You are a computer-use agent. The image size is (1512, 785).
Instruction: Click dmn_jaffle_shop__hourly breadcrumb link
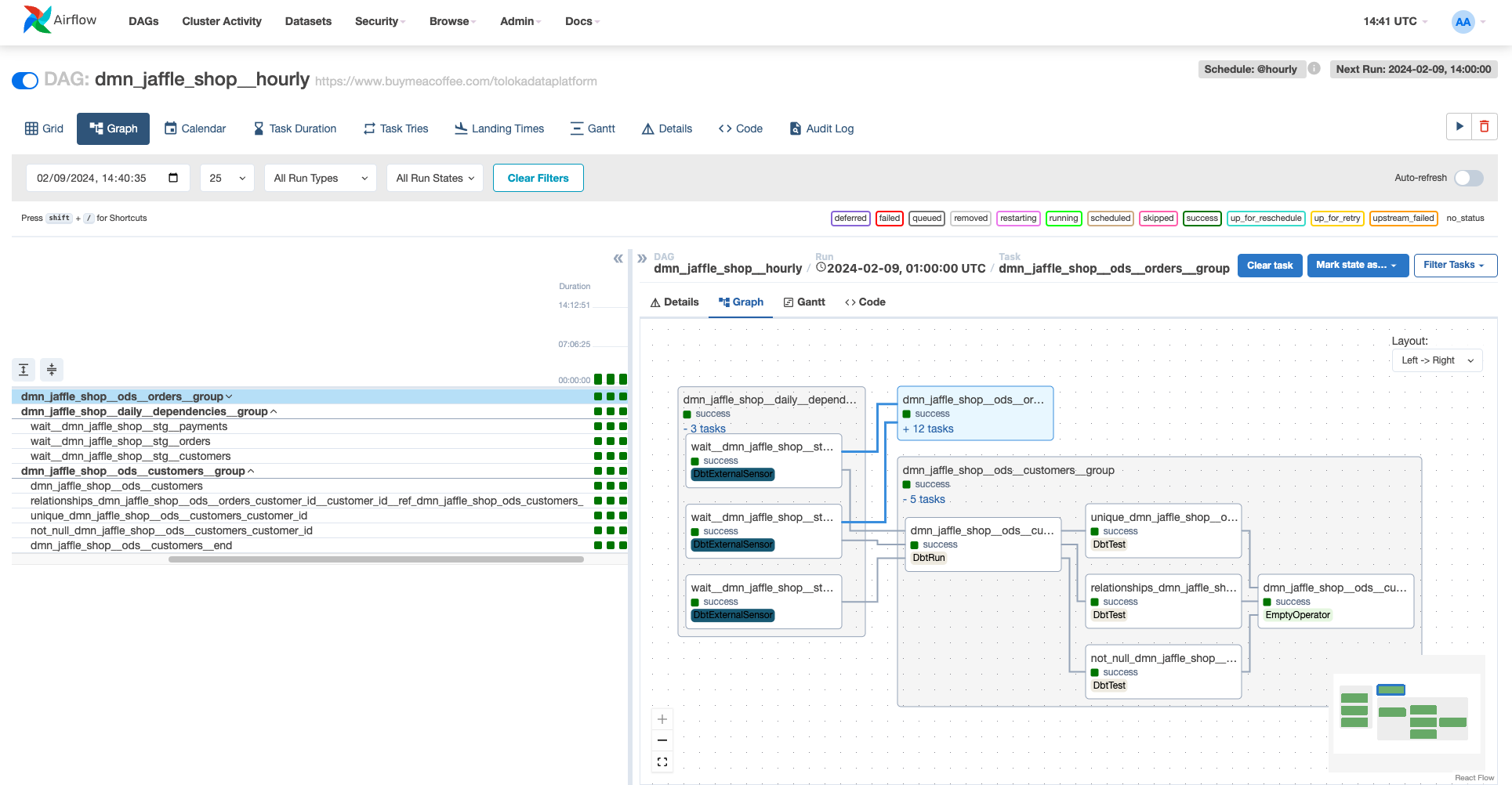pos(728,268)
